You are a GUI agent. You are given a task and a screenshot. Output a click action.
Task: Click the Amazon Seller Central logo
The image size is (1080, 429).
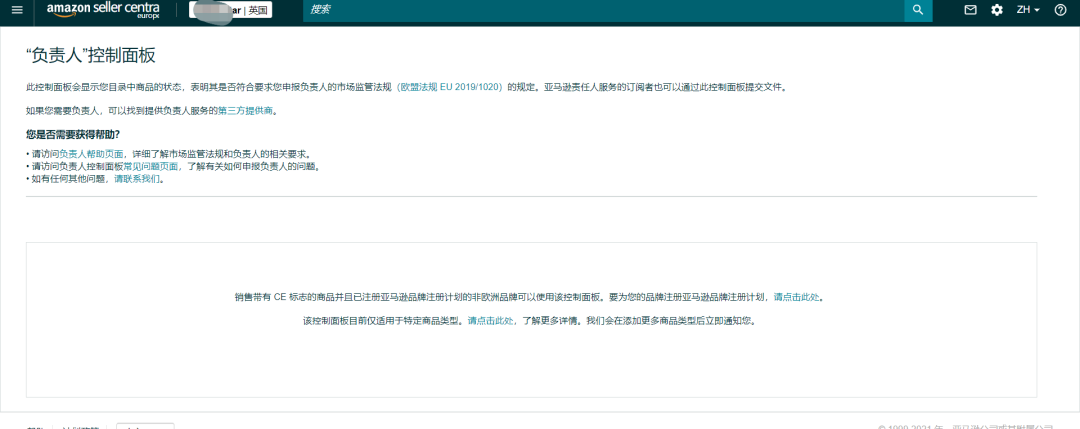tap(103, 10)
